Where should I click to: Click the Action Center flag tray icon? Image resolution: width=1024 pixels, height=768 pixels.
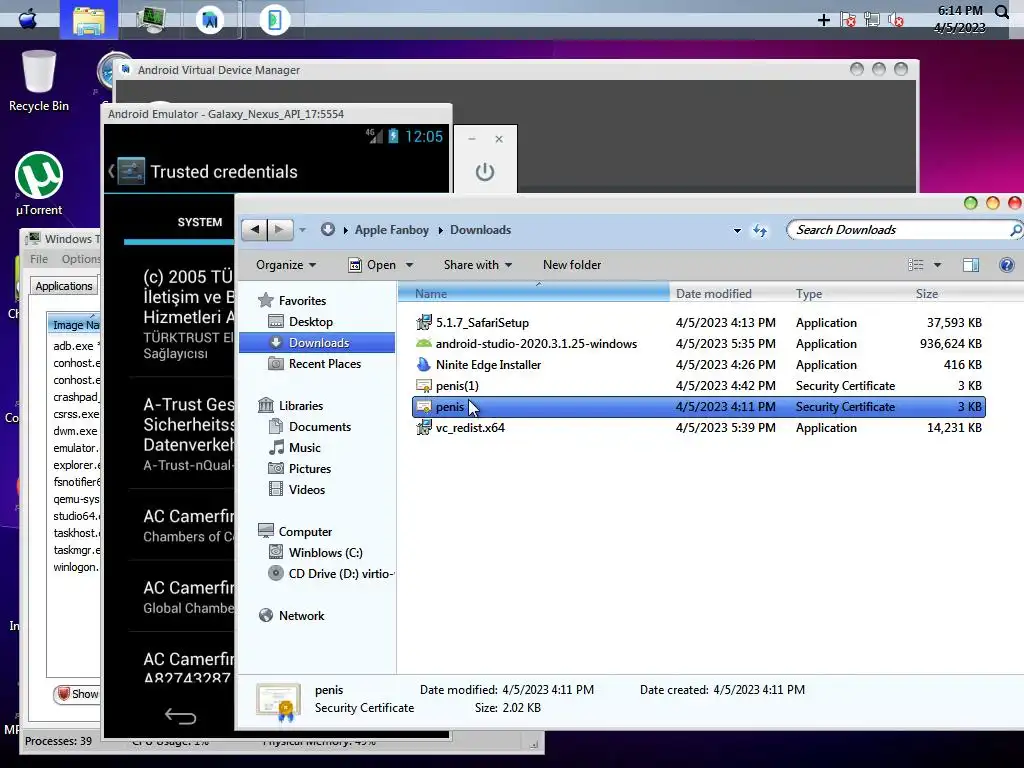[x=848, y=20]
